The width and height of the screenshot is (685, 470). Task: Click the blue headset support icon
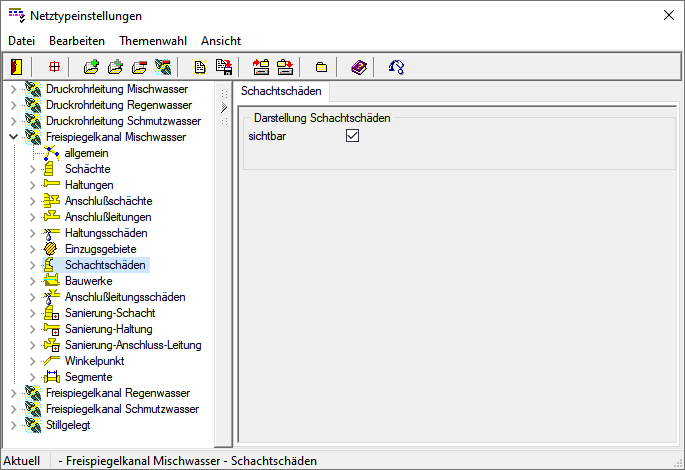pyautogui.click(x=397, y=67)
